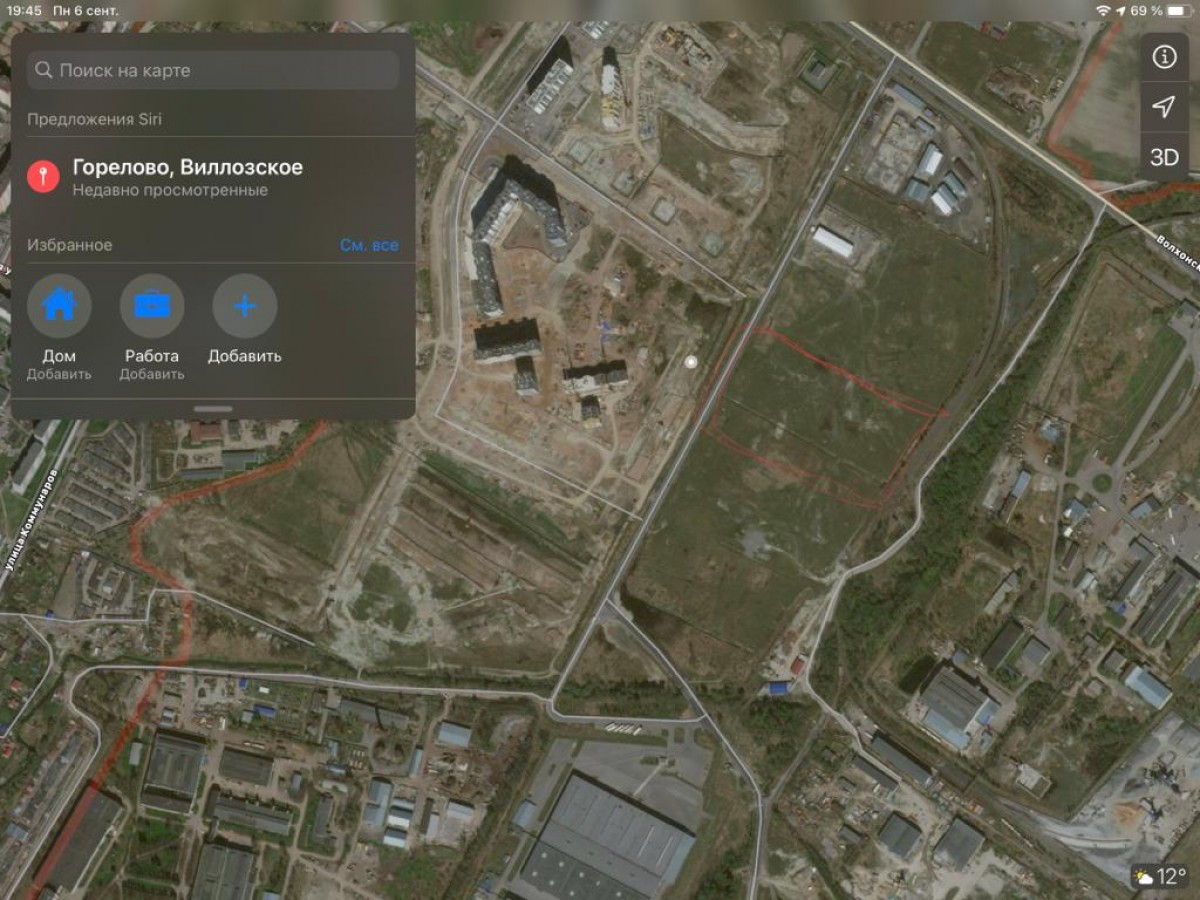This screenshot has width=1200, height=900.
Task: Open the 12° weather widget
Action: [1160, 877]
